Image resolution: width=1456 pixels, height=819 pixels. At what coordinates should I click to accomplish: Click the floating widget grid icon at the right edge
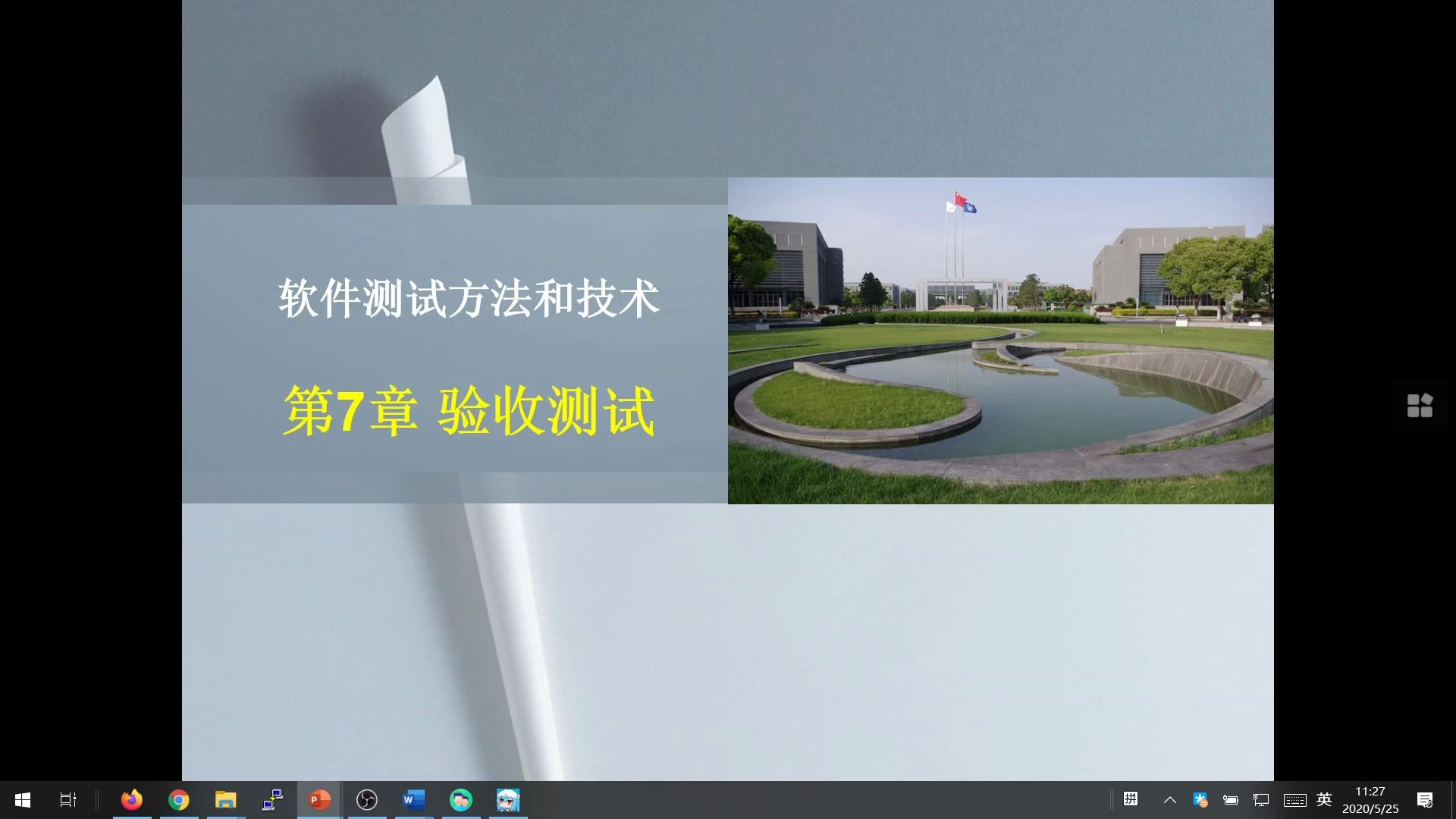(1420, 405)
